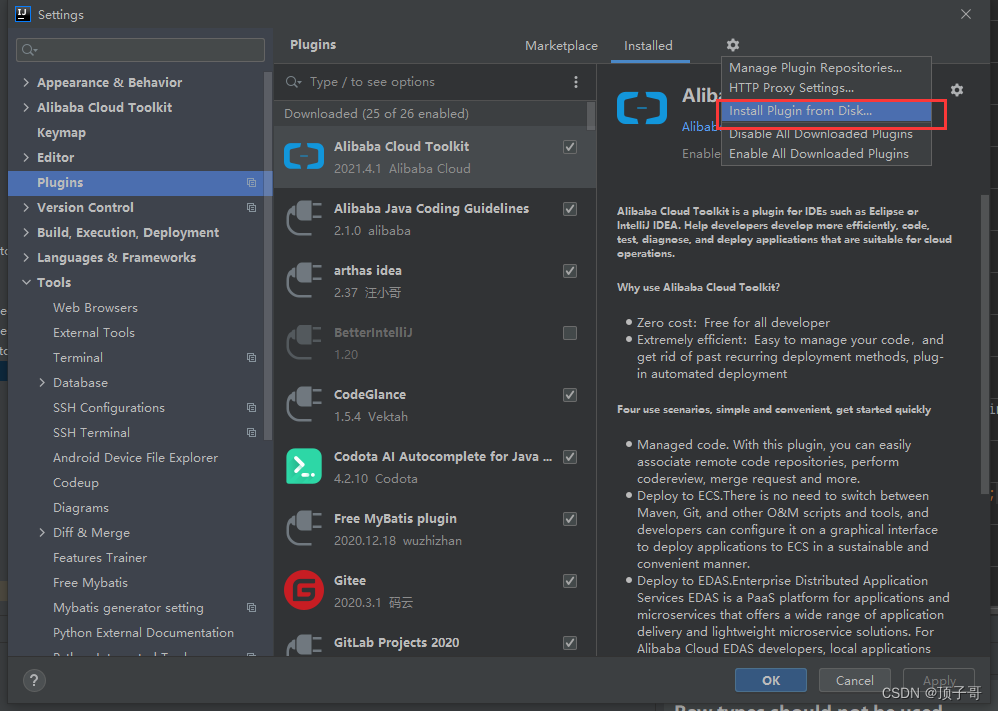Click the settings tree vertical scrollbar

[268, 255]
